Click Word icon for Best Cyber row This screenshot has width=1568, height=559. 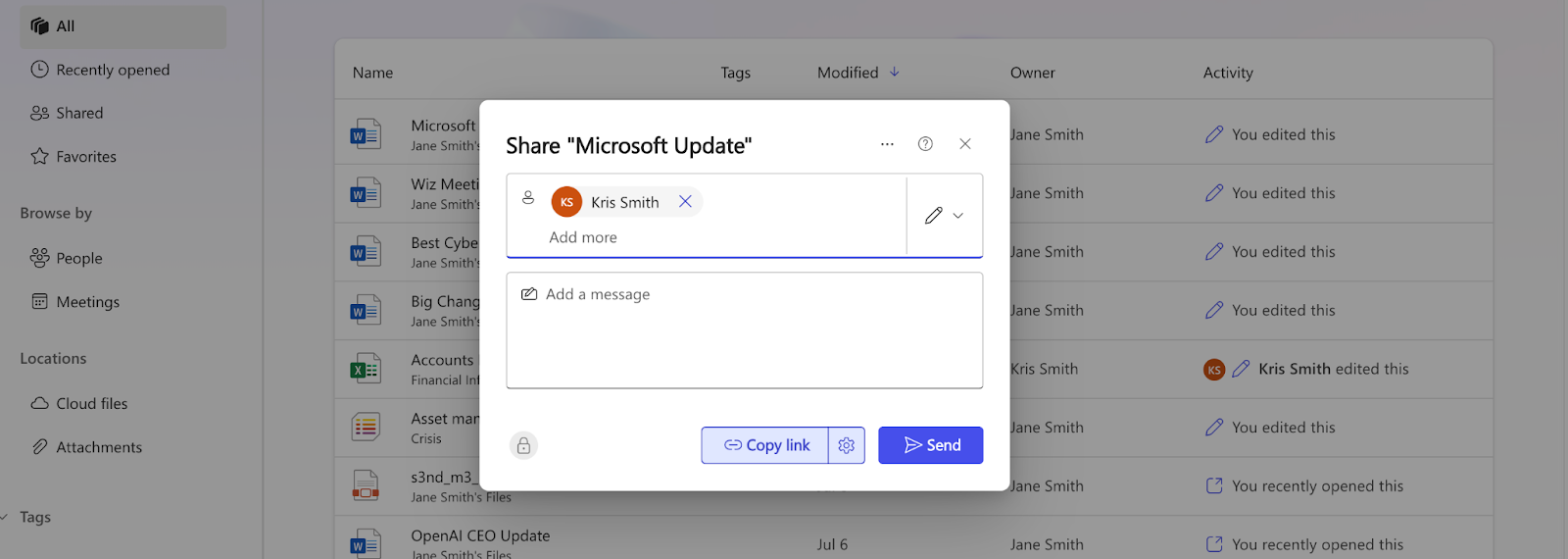tap(366, 252)
